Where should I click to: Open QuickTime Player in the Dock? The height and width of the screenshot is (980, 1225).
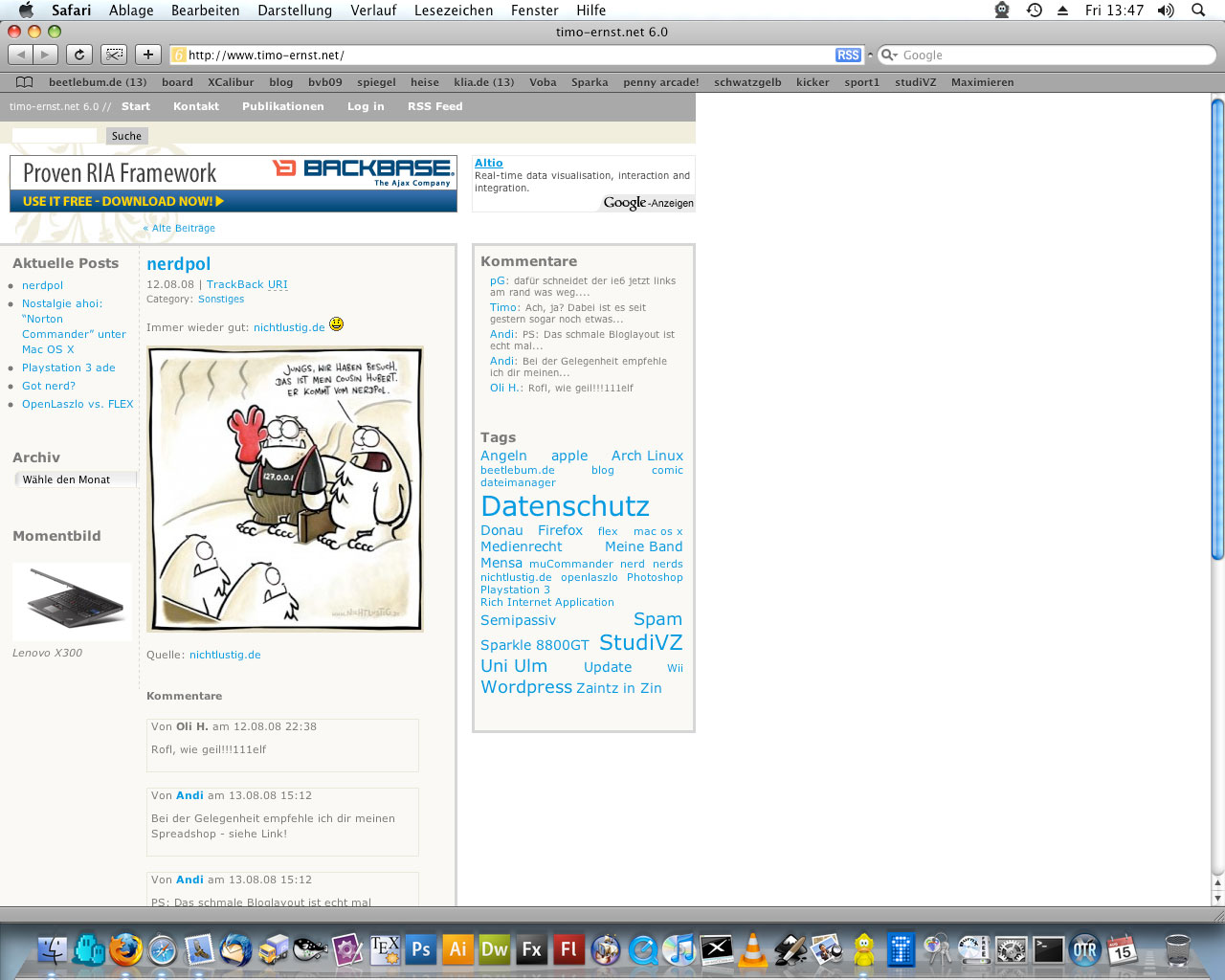click(x=642, y=949)
